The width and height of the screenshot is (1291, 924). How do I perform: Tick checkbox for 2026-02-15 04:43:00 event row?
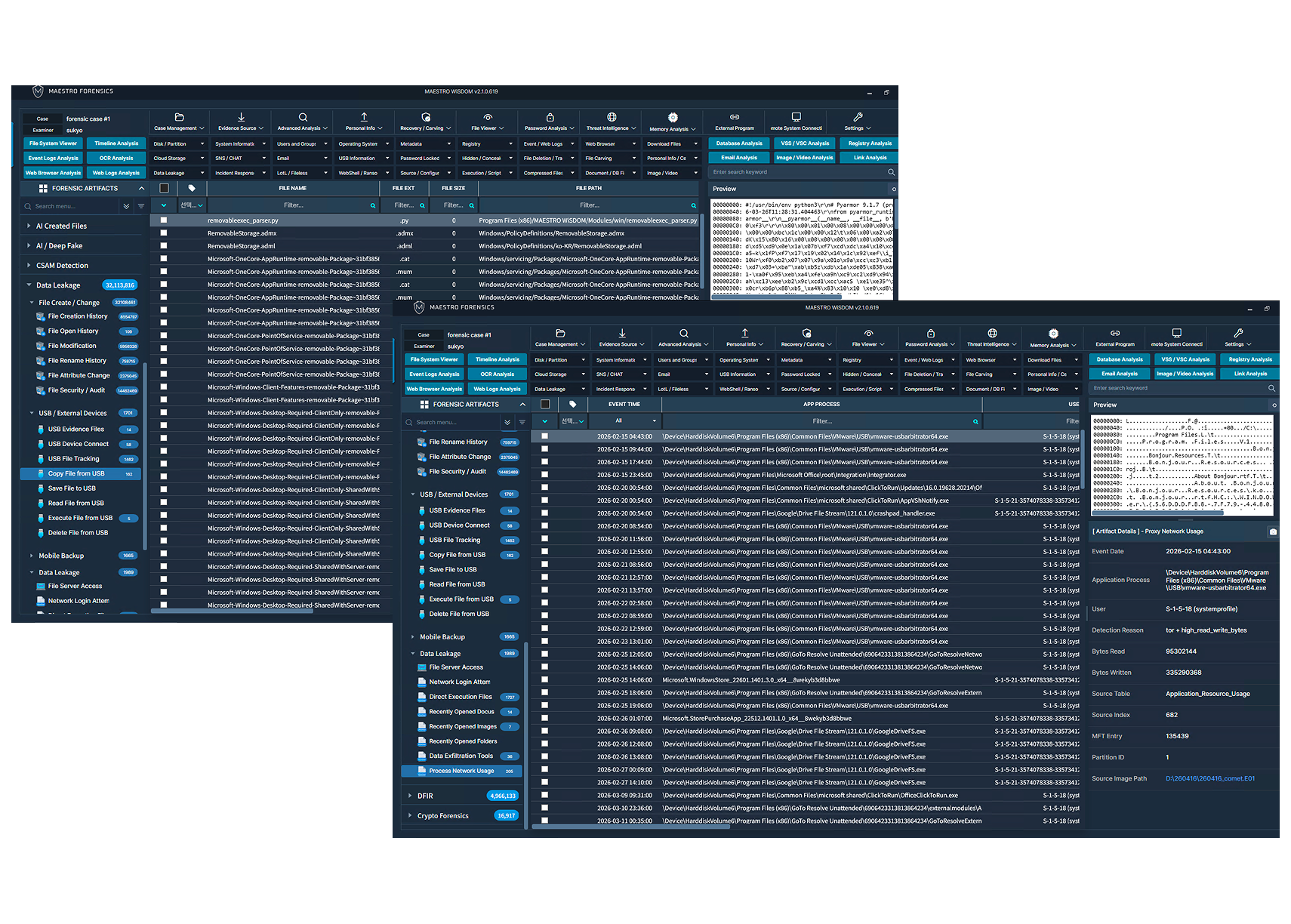click(x=544, y=436)
